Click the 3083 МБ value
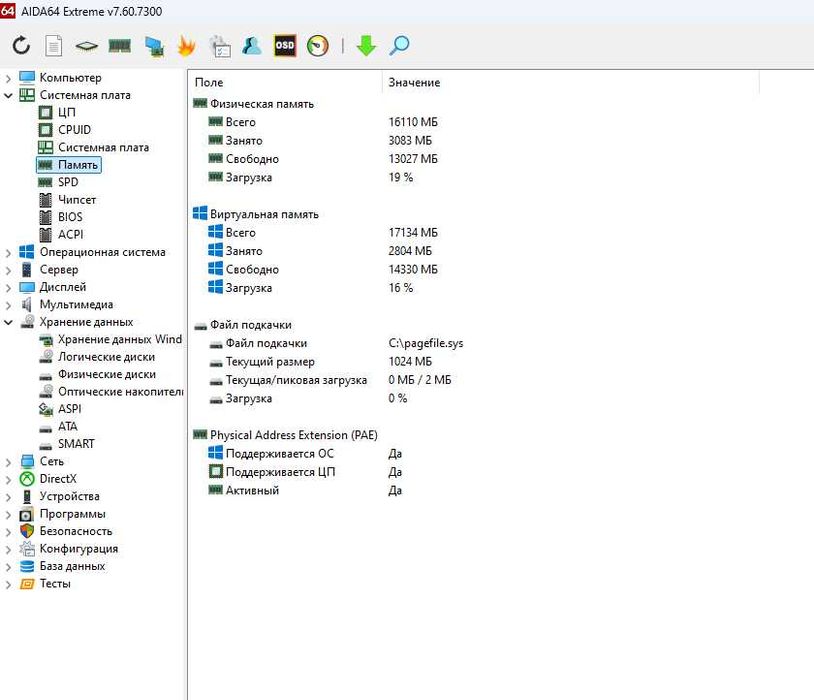Image resolution: width=814 pixels, height=700 pixels. coord(410,141)
